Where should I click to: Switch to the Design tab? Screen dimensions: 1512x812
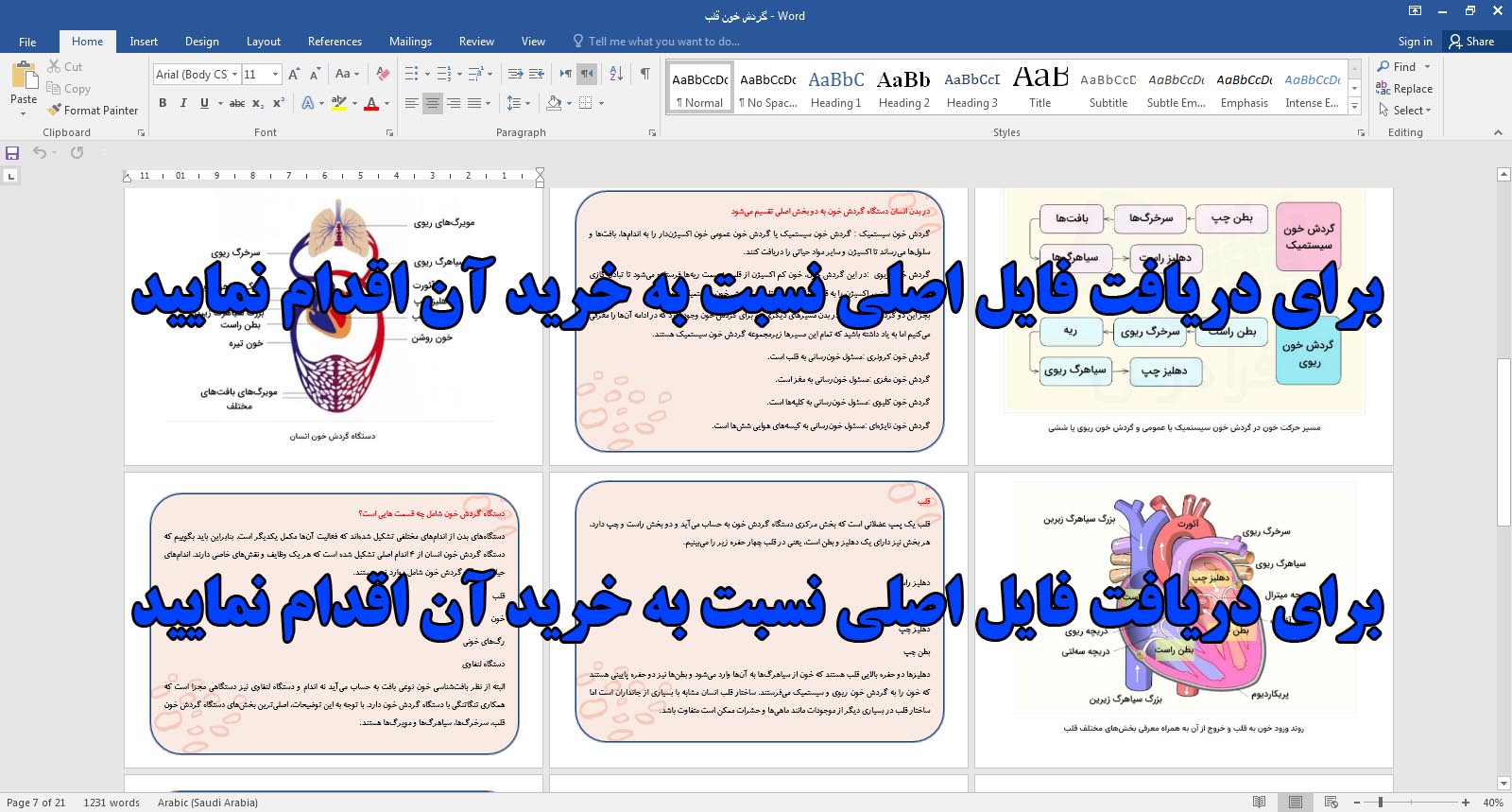click(201, 42)
